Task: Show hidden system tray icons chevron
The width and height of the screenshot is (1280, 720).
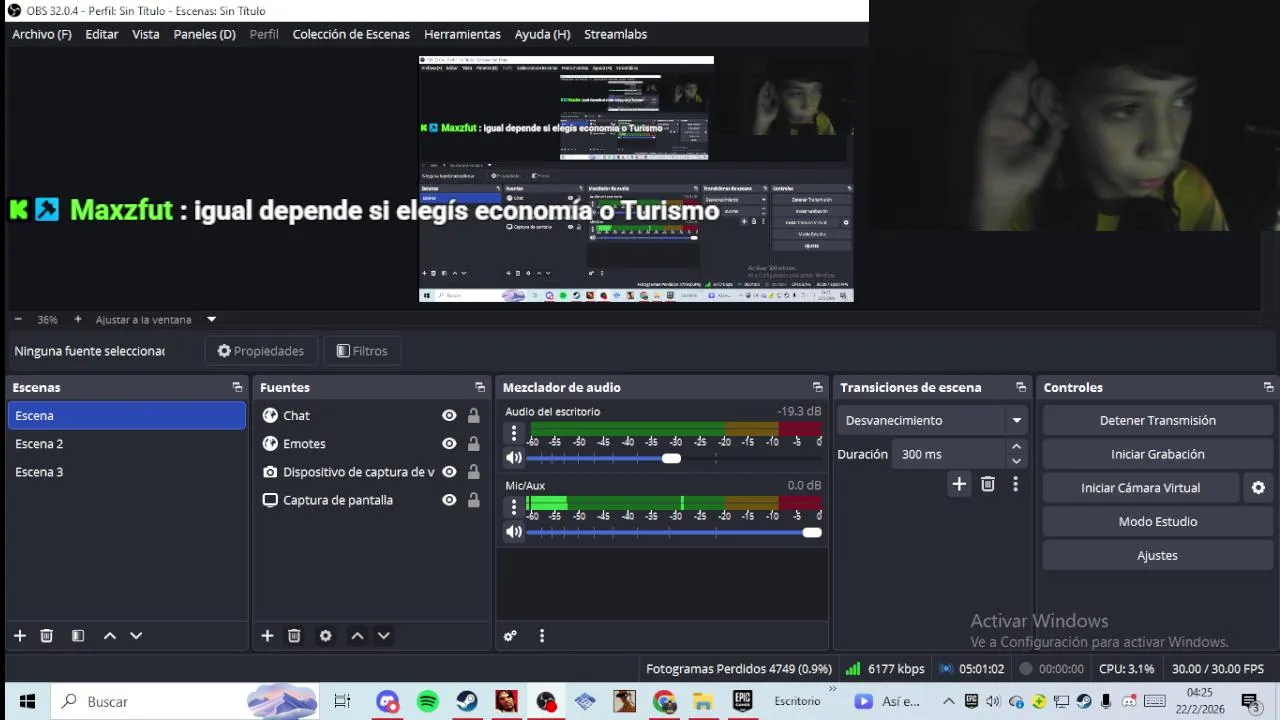Action: pyautogui.click(x=948, y=702)
